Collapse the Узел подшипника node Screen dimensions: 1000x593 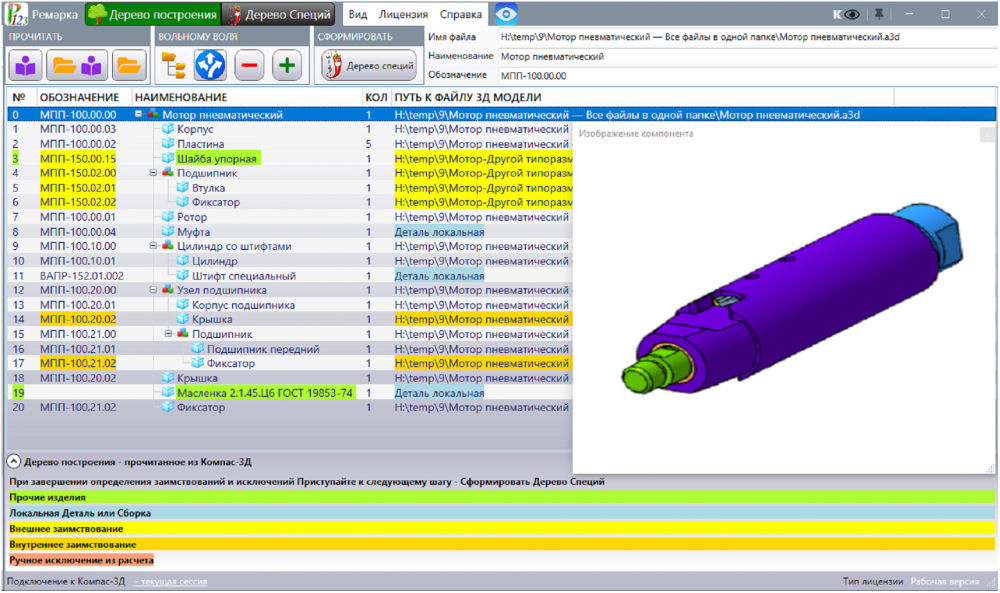pos(153,290)
